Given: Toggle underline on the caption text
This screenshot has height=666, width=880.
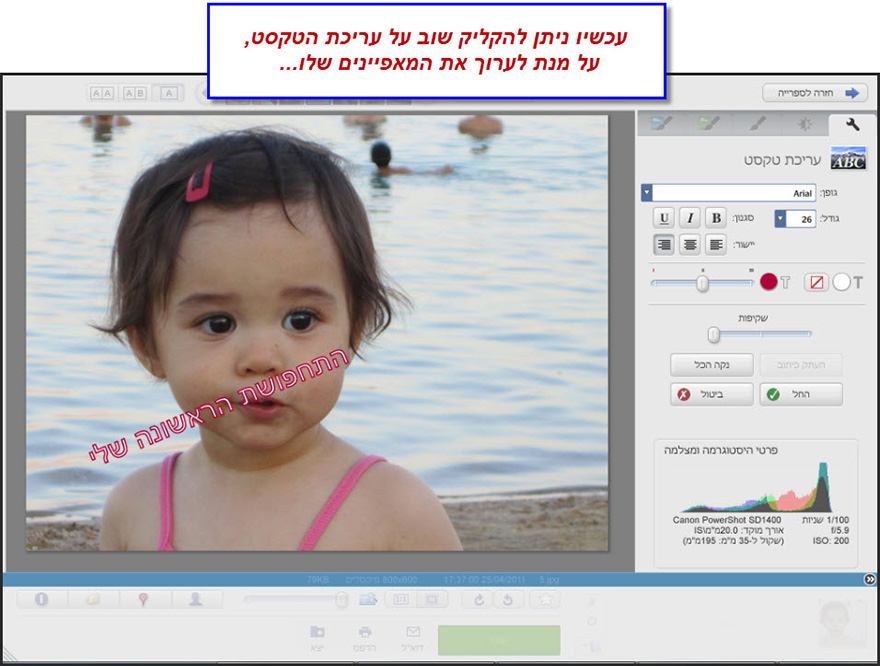Looking at the screenshot, I should click(x=665, y=217).
